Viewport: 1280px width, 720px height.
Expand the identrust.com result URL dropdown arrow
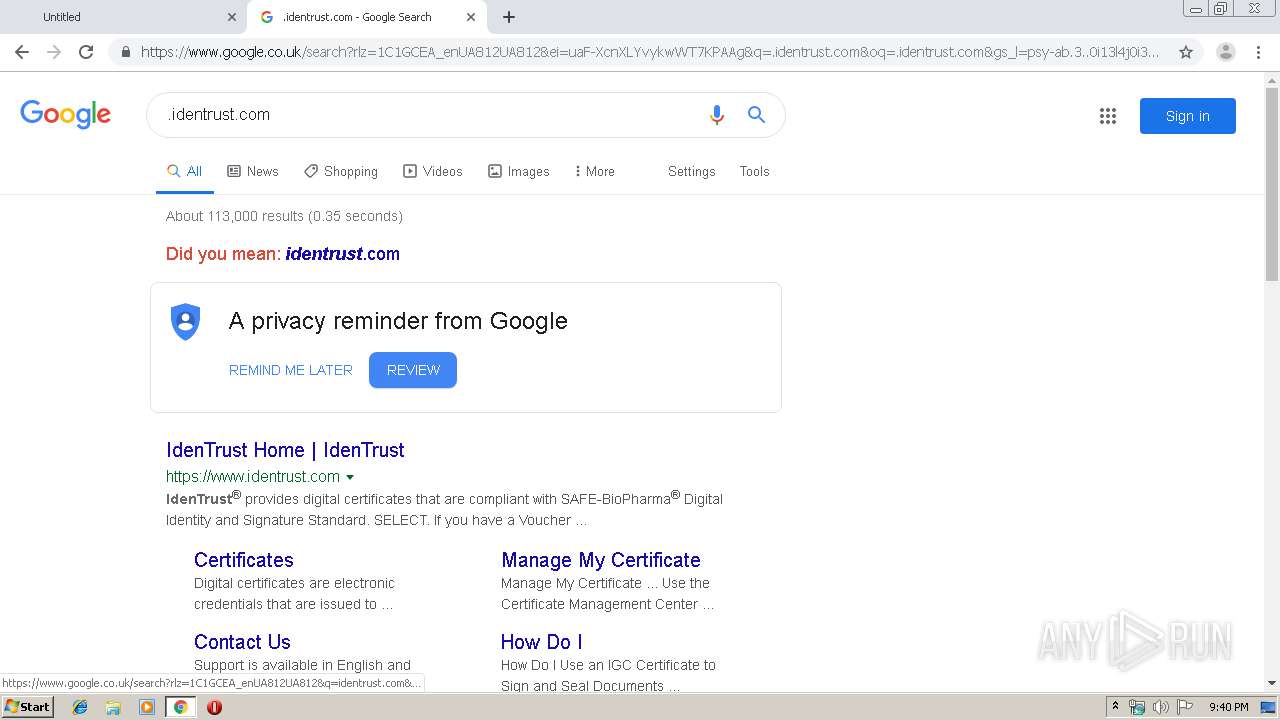tap(350, 477)
